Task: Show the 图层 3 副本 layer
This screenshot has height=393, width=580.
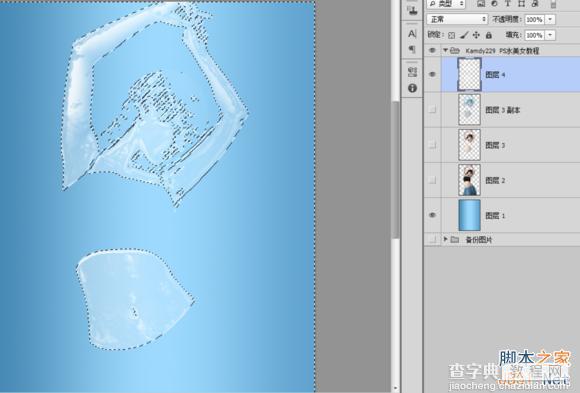Action: [432, 110]
